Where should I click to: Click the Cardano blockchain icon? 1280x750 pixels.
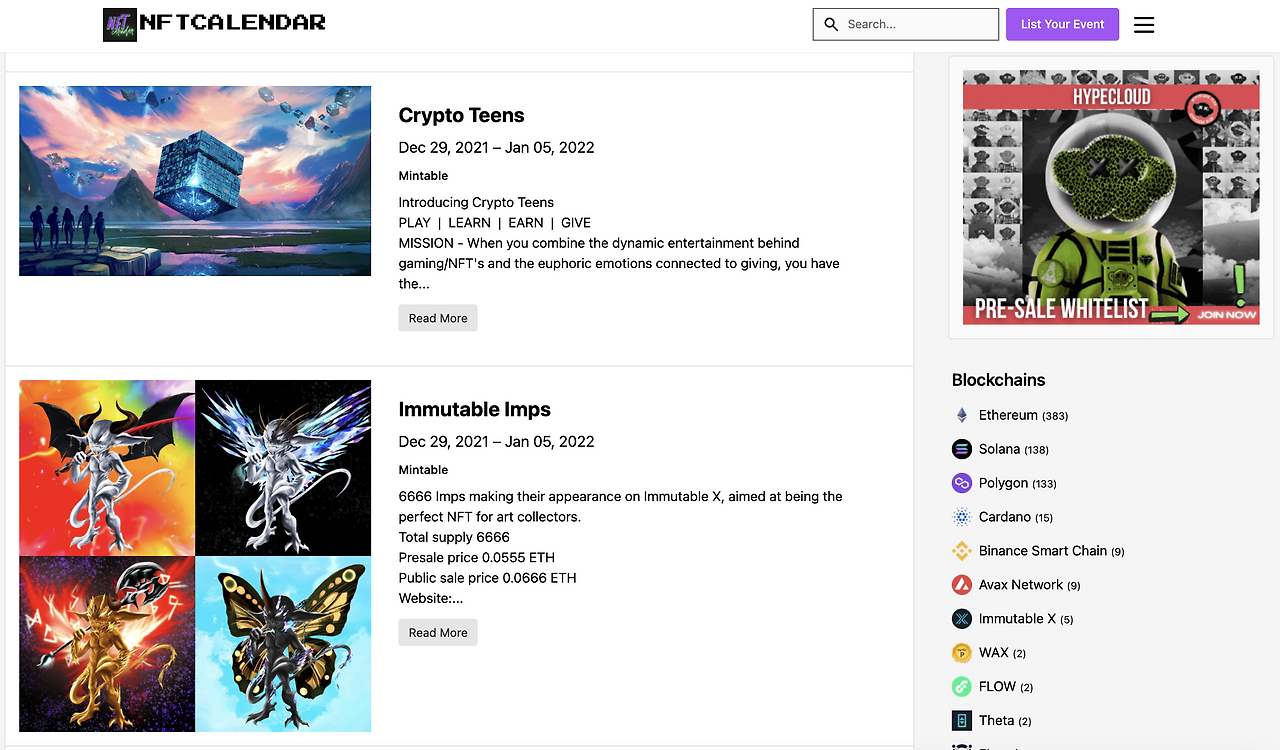pyautogui.click(x=962, y=517)
